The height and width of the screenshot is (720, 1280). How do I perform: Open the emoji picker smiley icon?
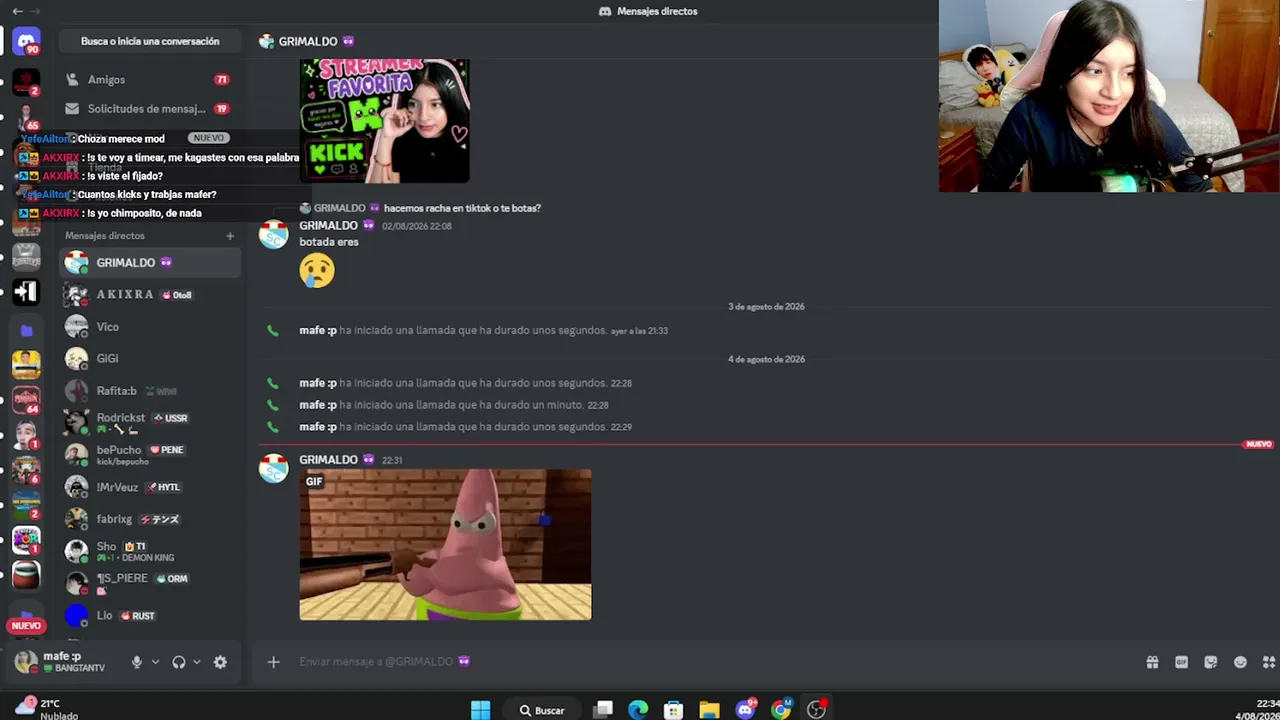pos(1240,662)
